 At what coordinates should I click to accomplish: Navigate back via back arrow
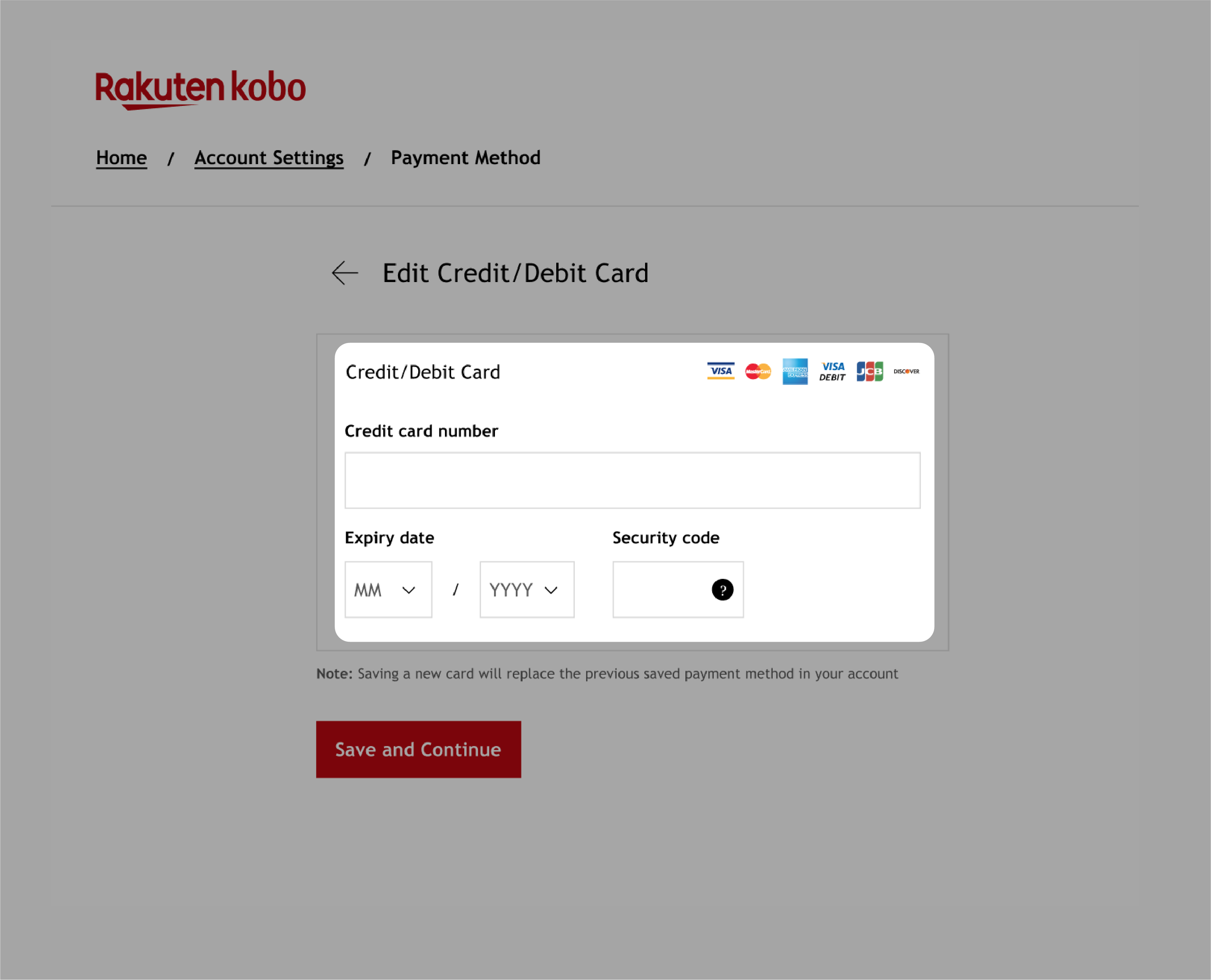[344, 272]
